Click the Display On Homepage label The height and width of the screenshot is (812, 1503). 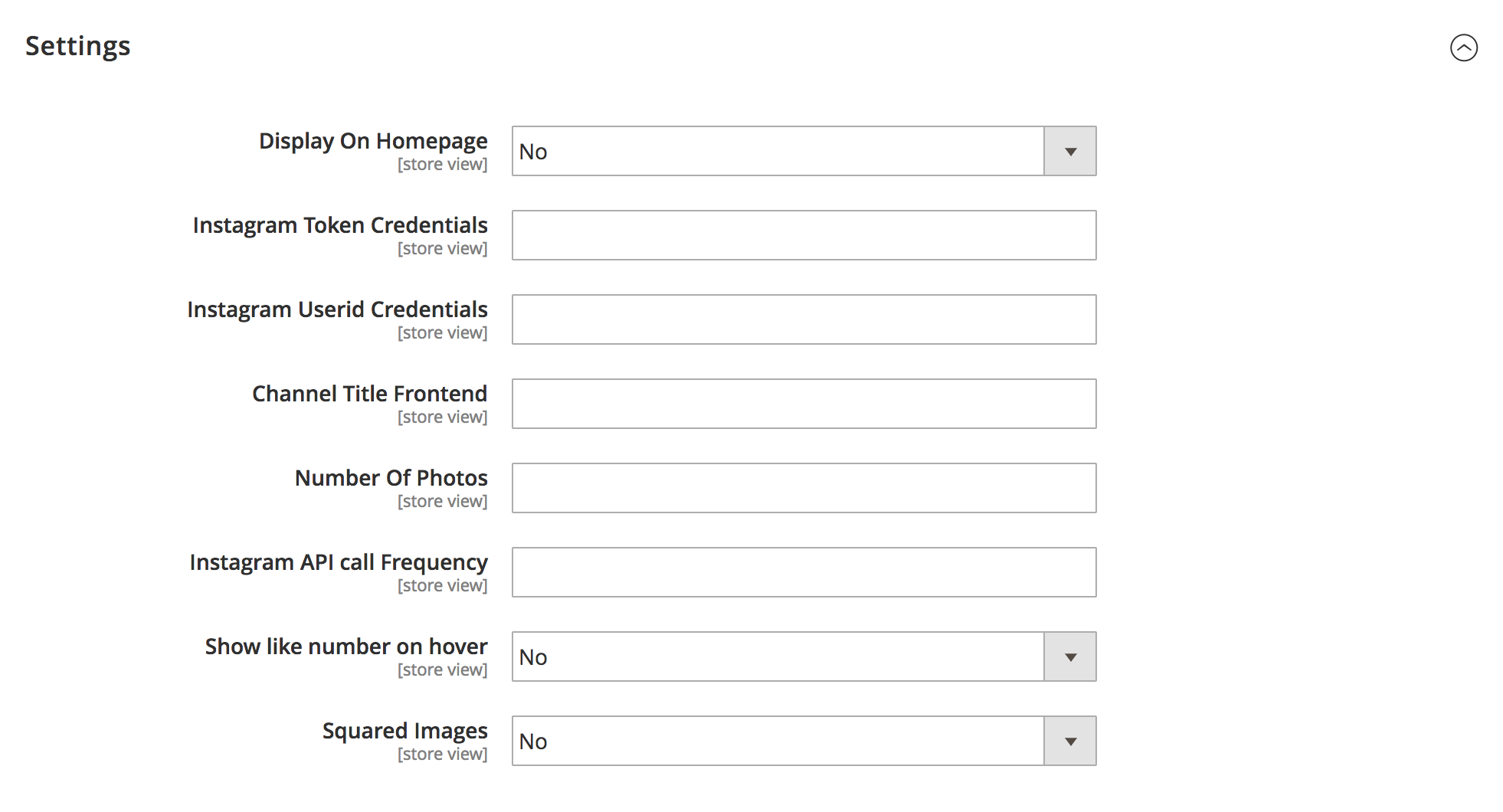point(373,142)
